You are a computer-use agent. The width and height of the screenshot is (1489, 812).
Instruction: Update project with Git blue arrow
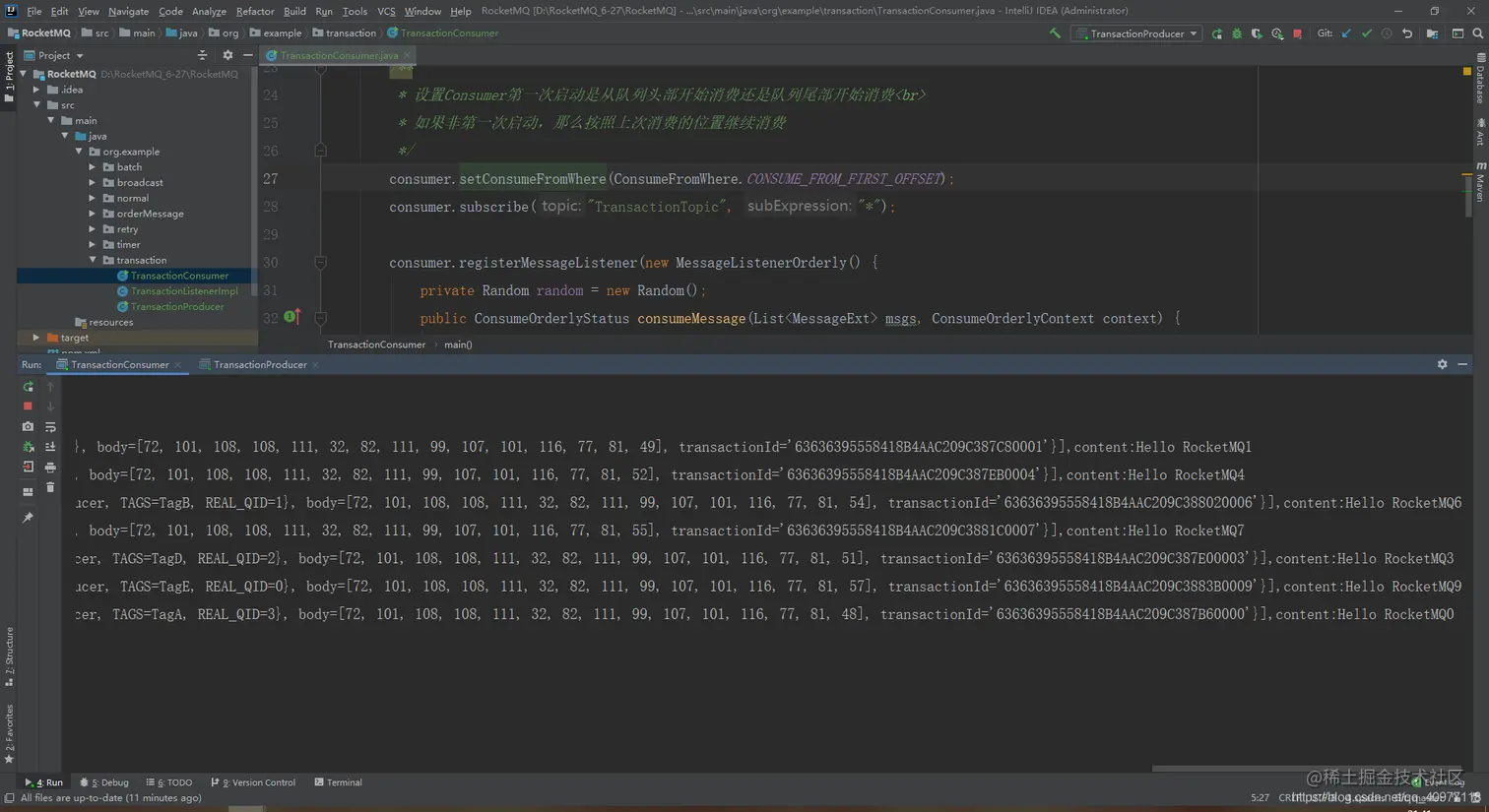coord(1346,33)
